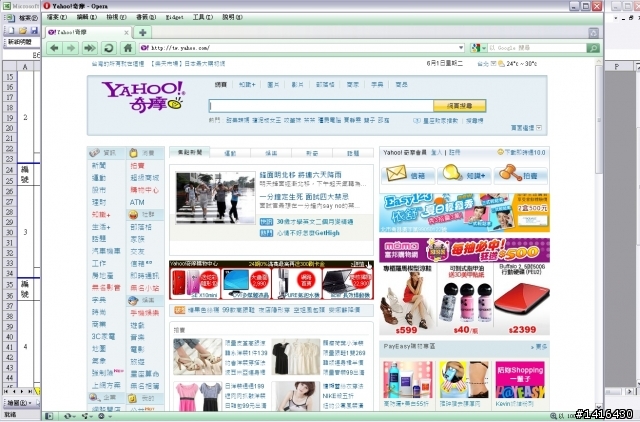Open the red 拍賣 link in sidebar
This screenshot has width=640, height=422.
pos(138,165)
